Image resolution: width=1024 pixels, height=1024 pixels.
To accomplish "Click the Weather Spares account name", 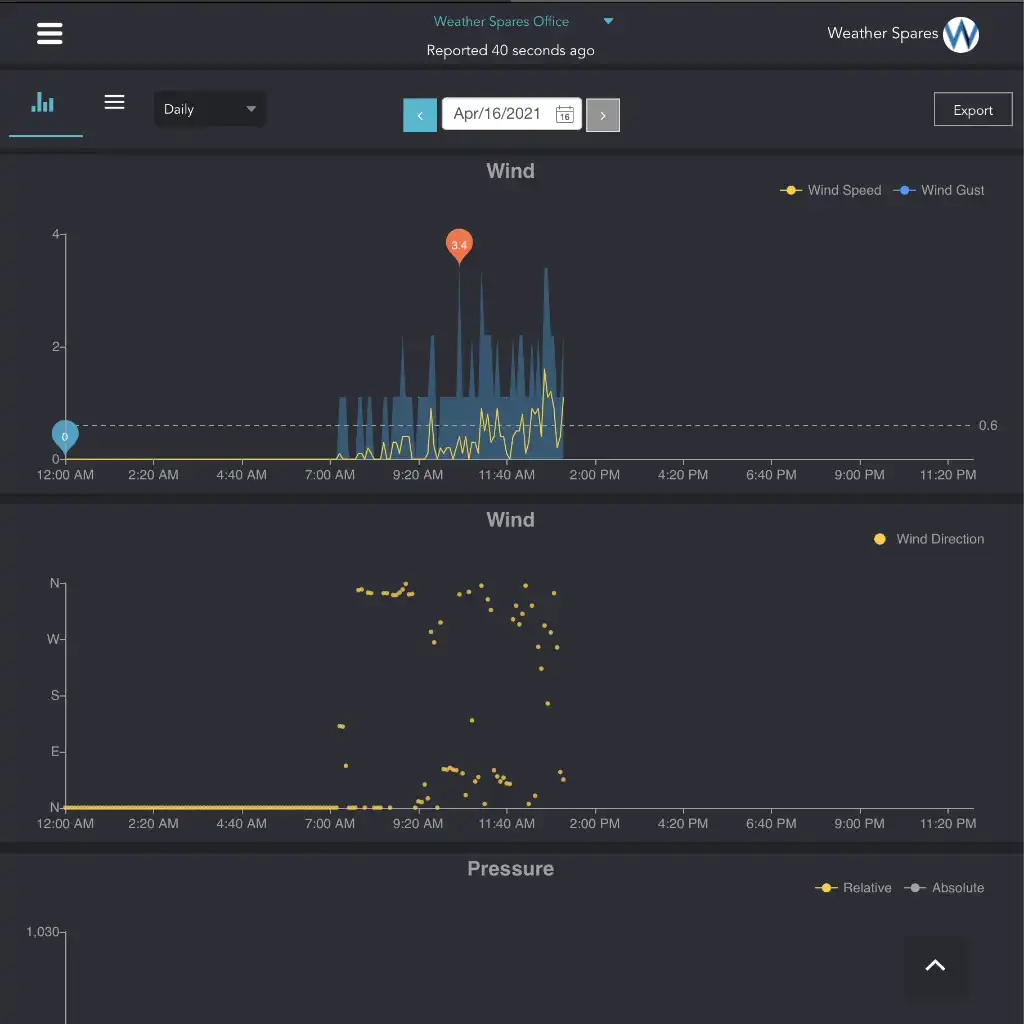I will coord(882,33).
